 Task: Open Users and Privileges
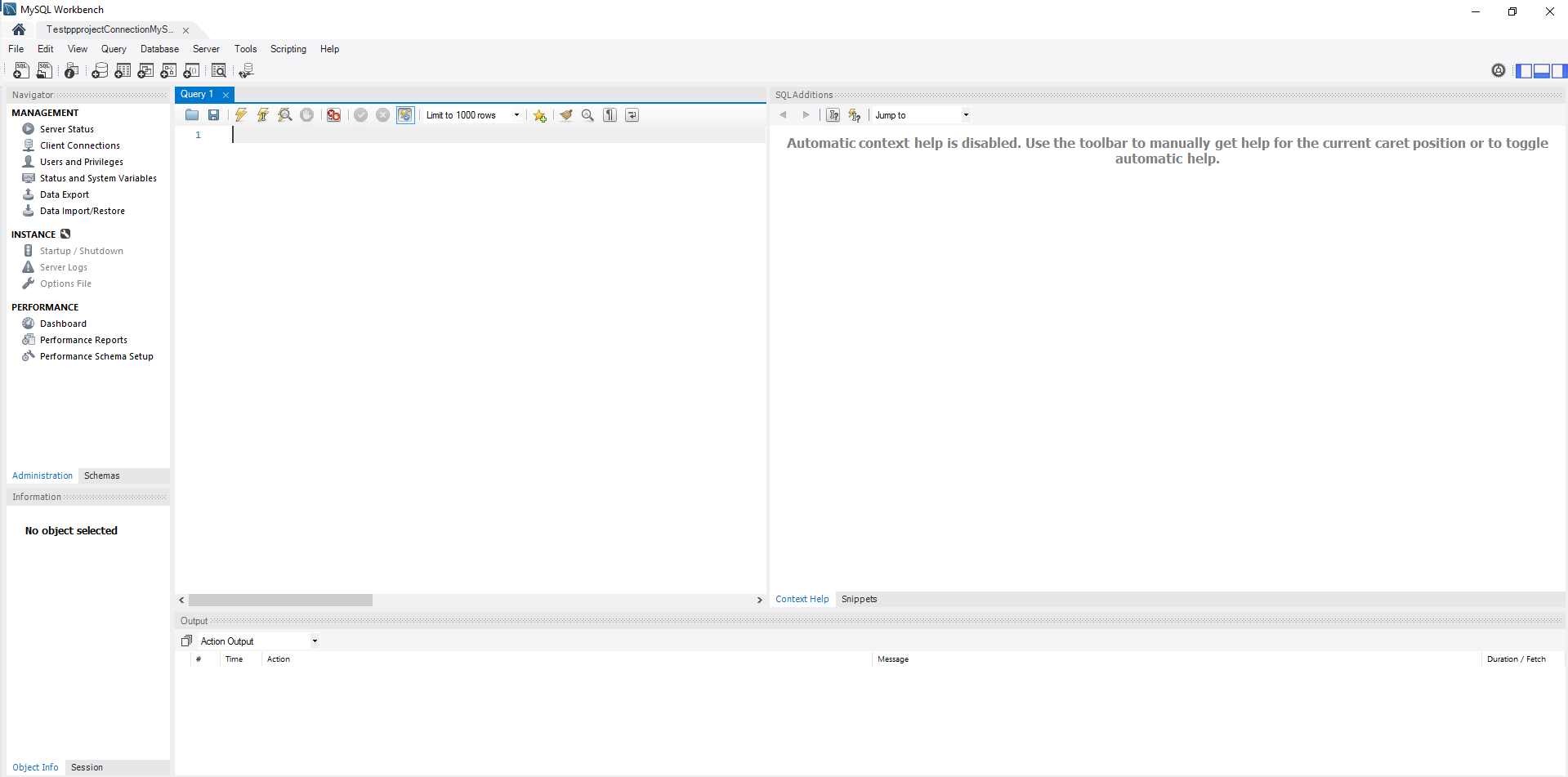[82, 162]
